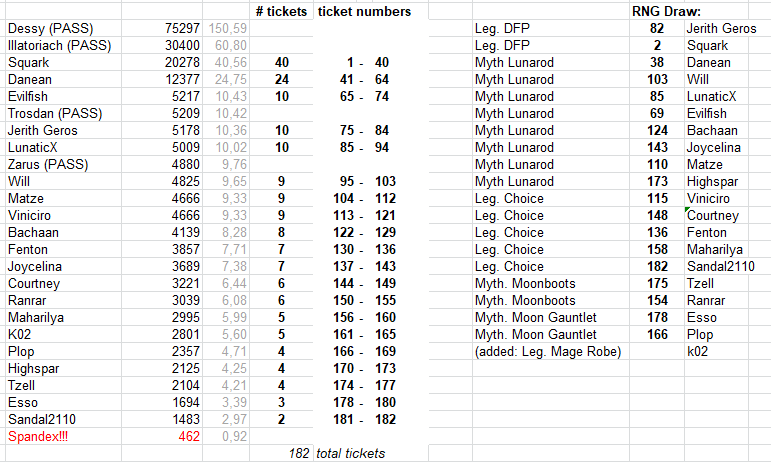The height and width of the screenshot is (462, 771).
Task: Click the Jerith Geros winner cell
Action: 721,29
